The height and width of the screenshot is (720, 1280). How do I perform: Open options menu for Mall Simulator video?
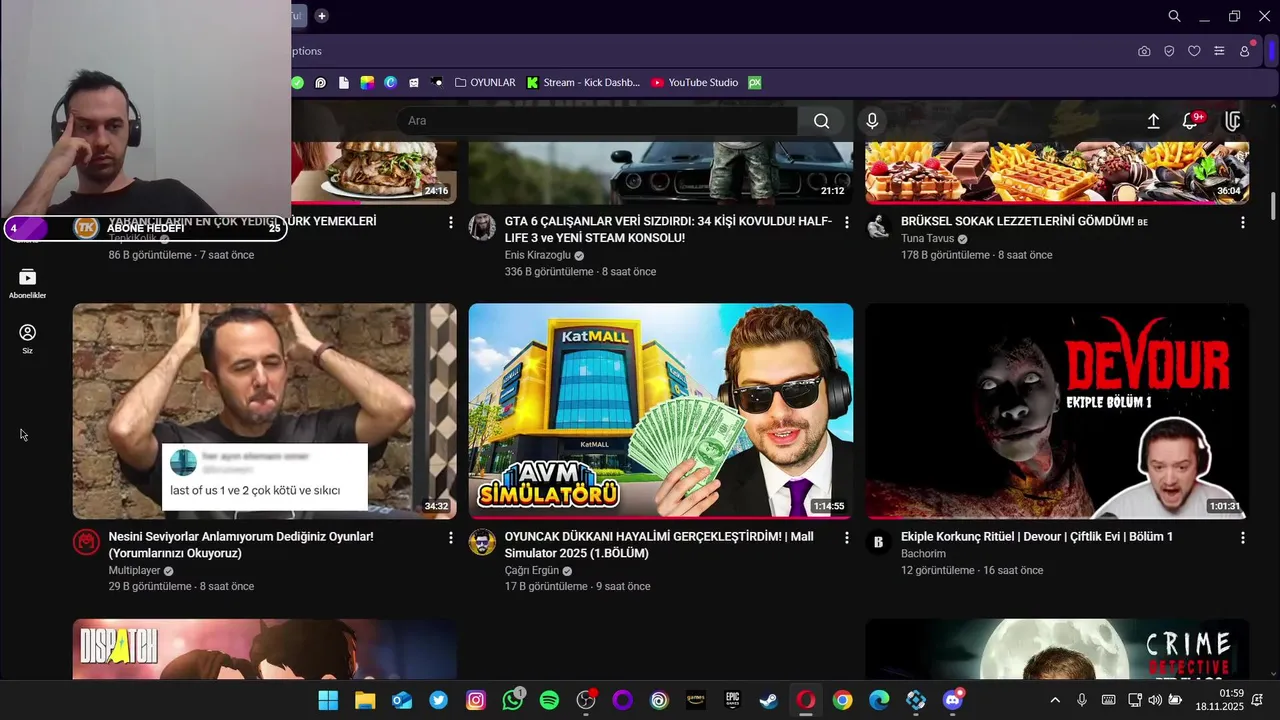pyautogui.click(x=847, y=538)
